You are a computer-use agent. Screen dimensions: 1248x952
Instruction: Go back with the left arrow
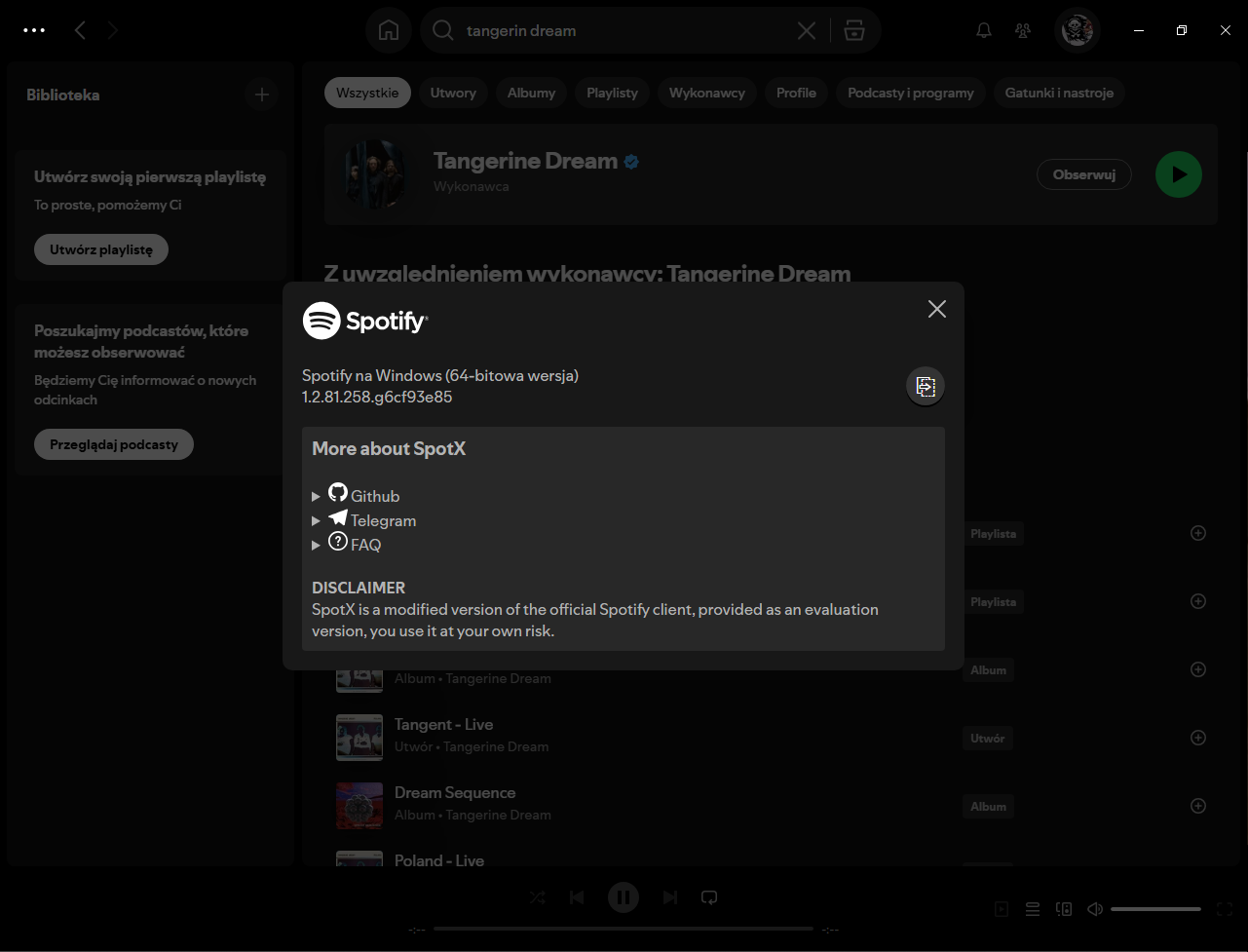click(x=80, y=30)
